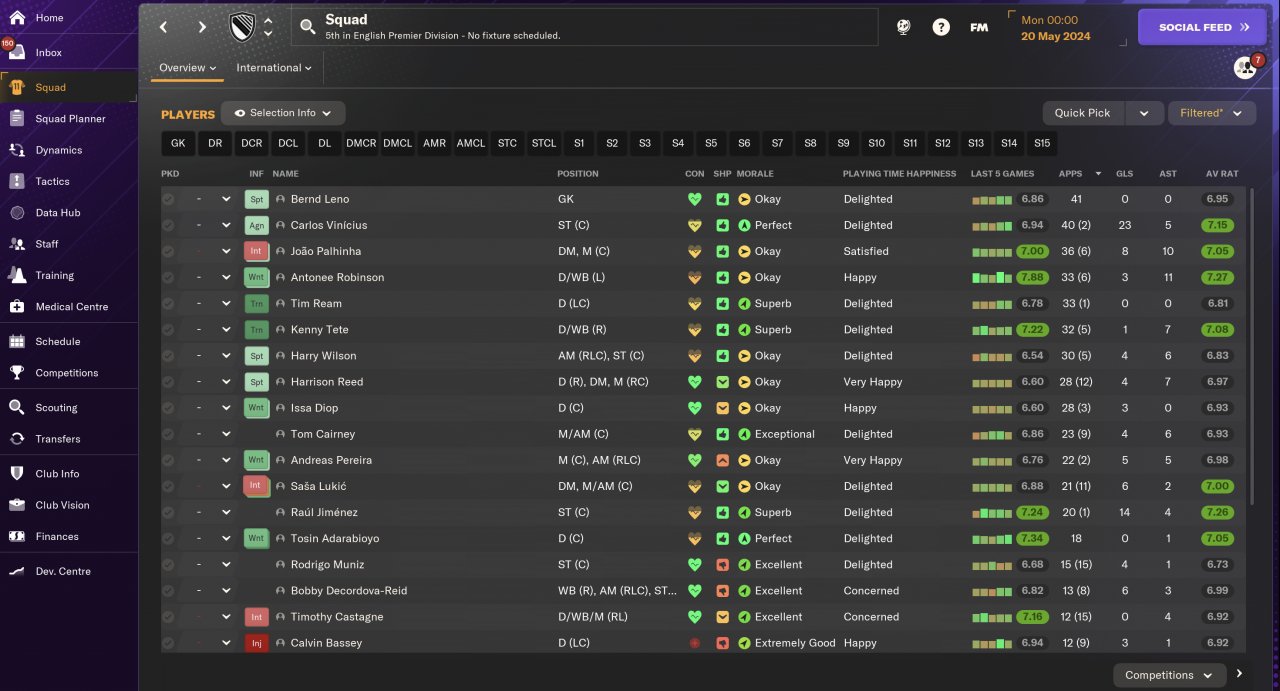Screen dimensions: 1280x691
Task: Open position dropdown for Tom Cairney
Action: click(226, 434)
